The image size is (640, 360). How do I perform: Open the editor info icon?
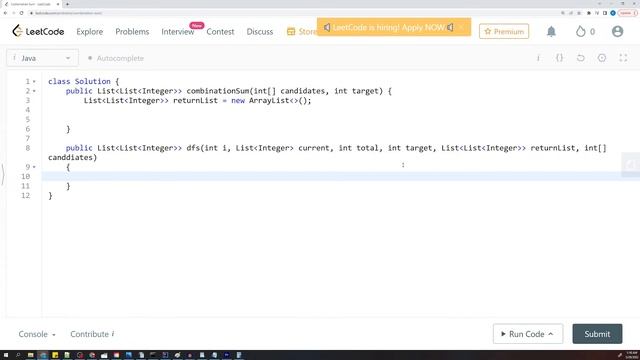[x=538, y=58]
